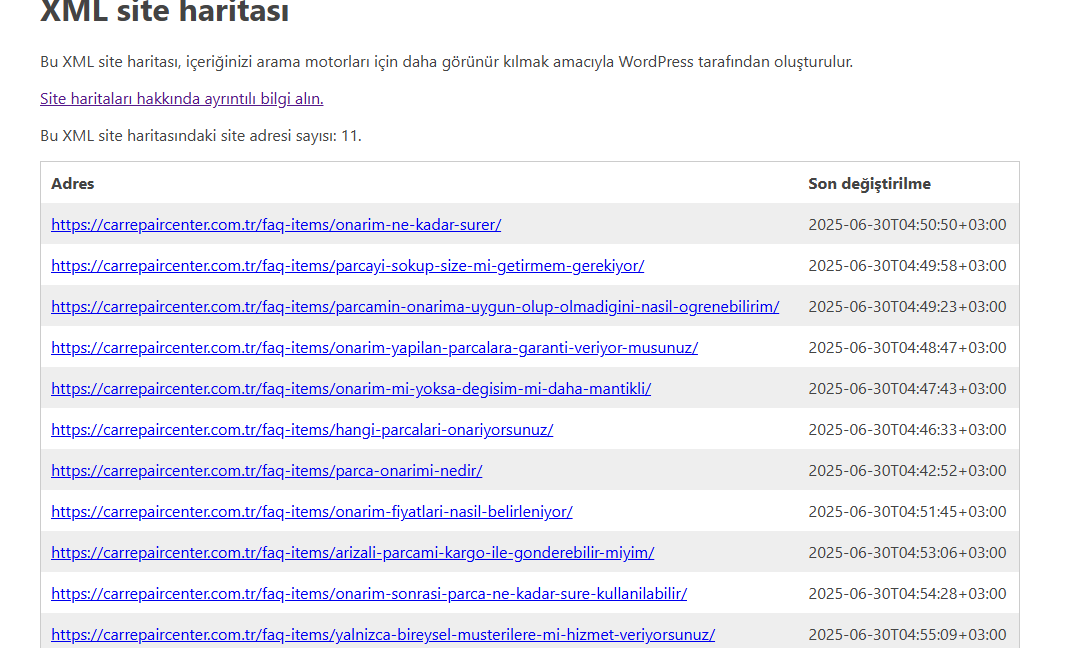The height and width of the screenshot is (648, 1089).
Task: Click the 'Son değiştirilme' column header
Action: pos(869,183)
